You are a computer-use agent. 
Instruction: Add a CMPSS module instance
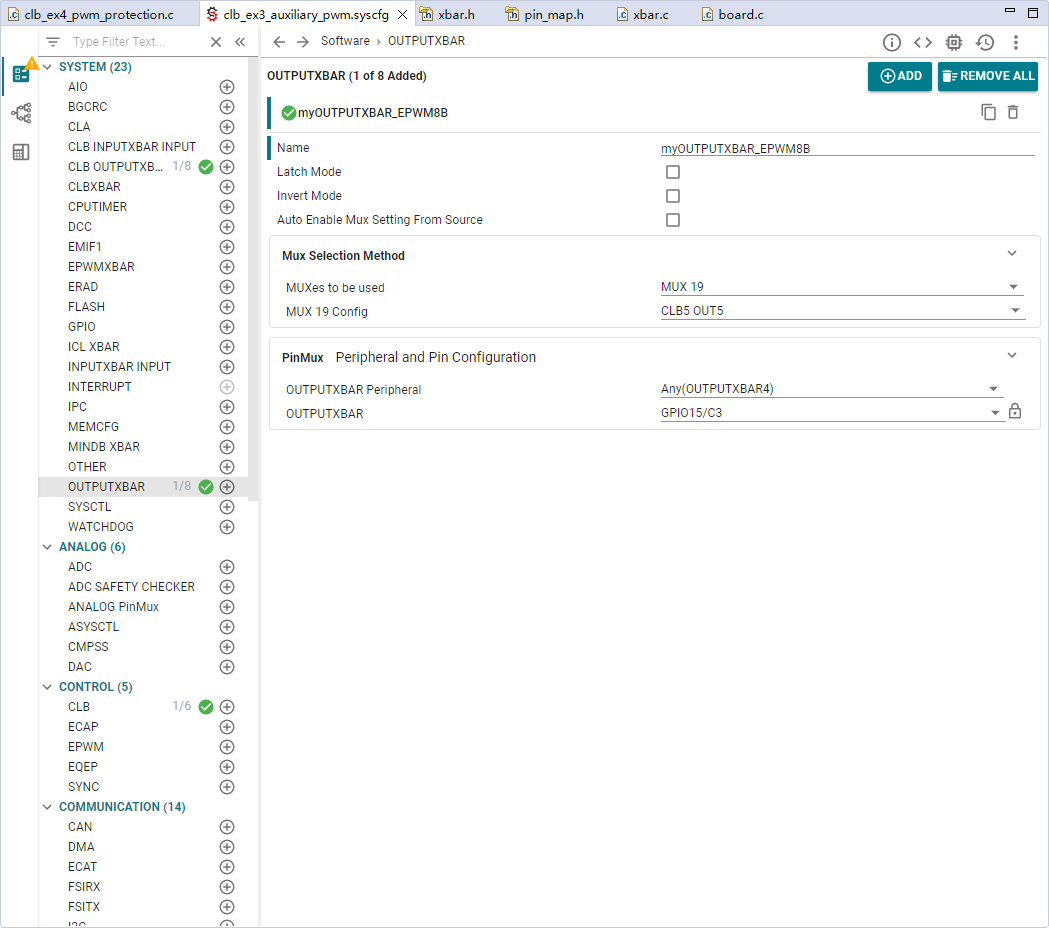(227, 647)
